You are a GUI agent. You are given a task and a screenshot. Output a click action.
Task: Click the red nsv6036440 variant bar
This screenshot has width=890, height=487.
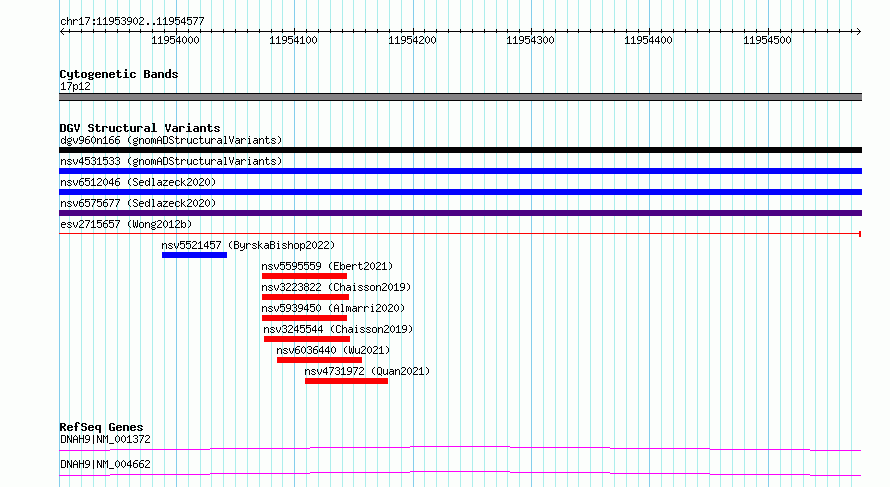click(x=320, y=360)
